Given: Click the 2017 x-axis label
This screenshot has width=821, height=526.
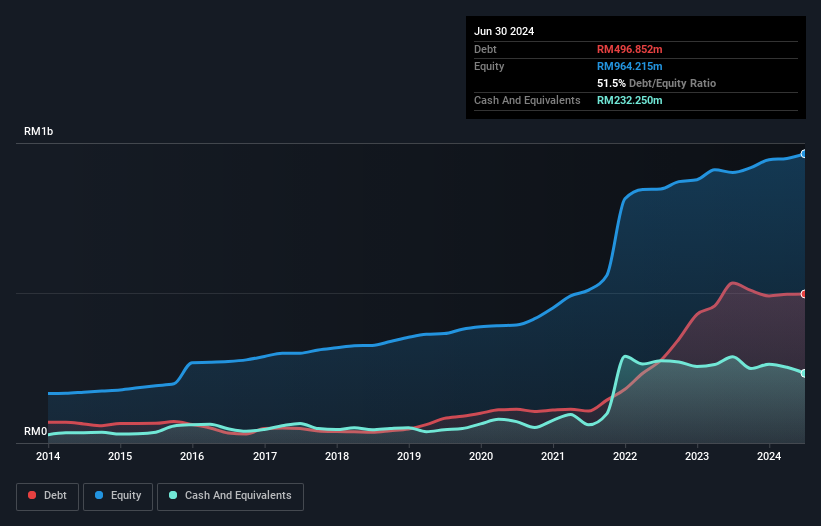Looking at the screenshot, I should click(265, 456).
